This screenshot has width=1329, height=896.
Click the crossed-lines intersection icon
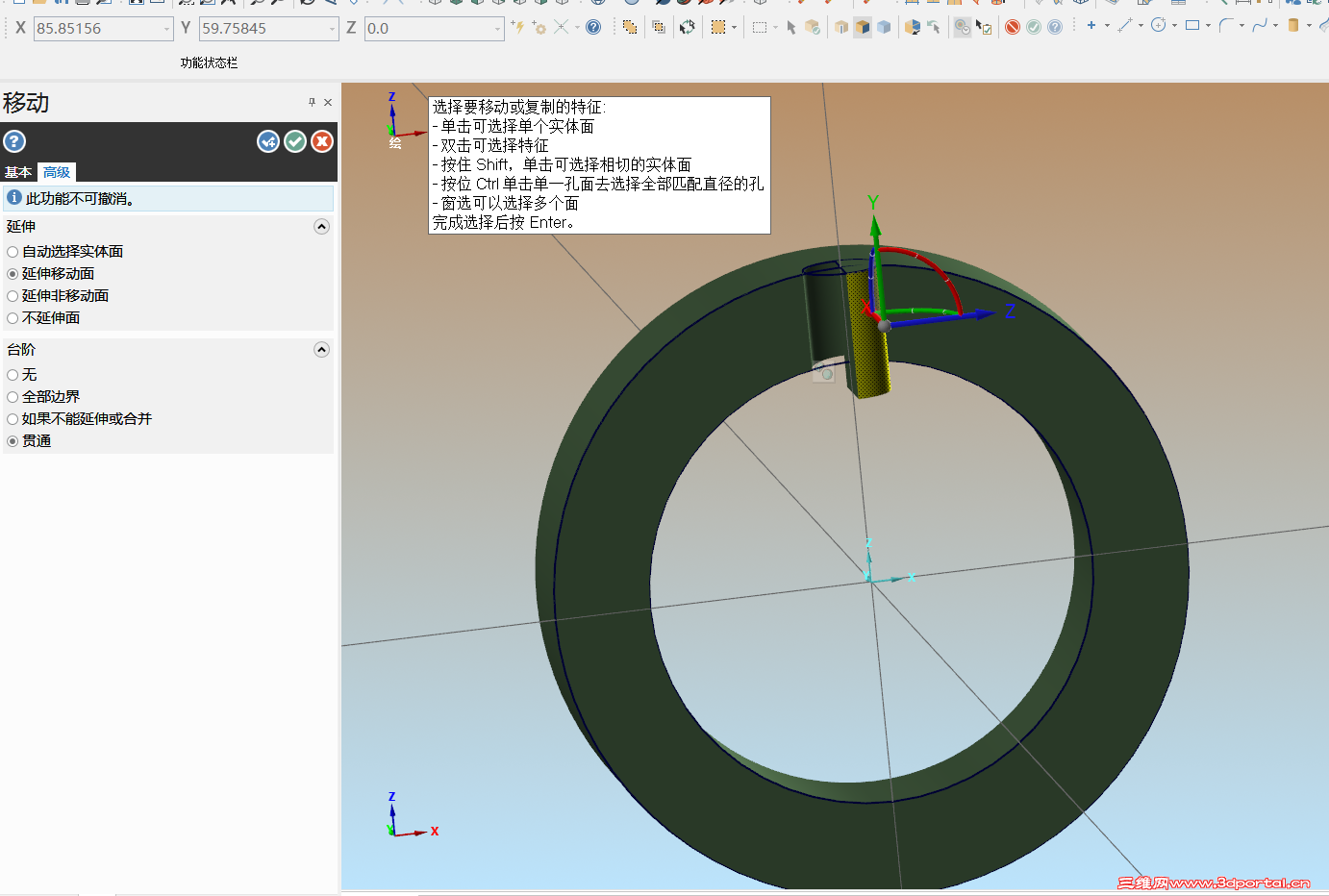tap(561, 27)
